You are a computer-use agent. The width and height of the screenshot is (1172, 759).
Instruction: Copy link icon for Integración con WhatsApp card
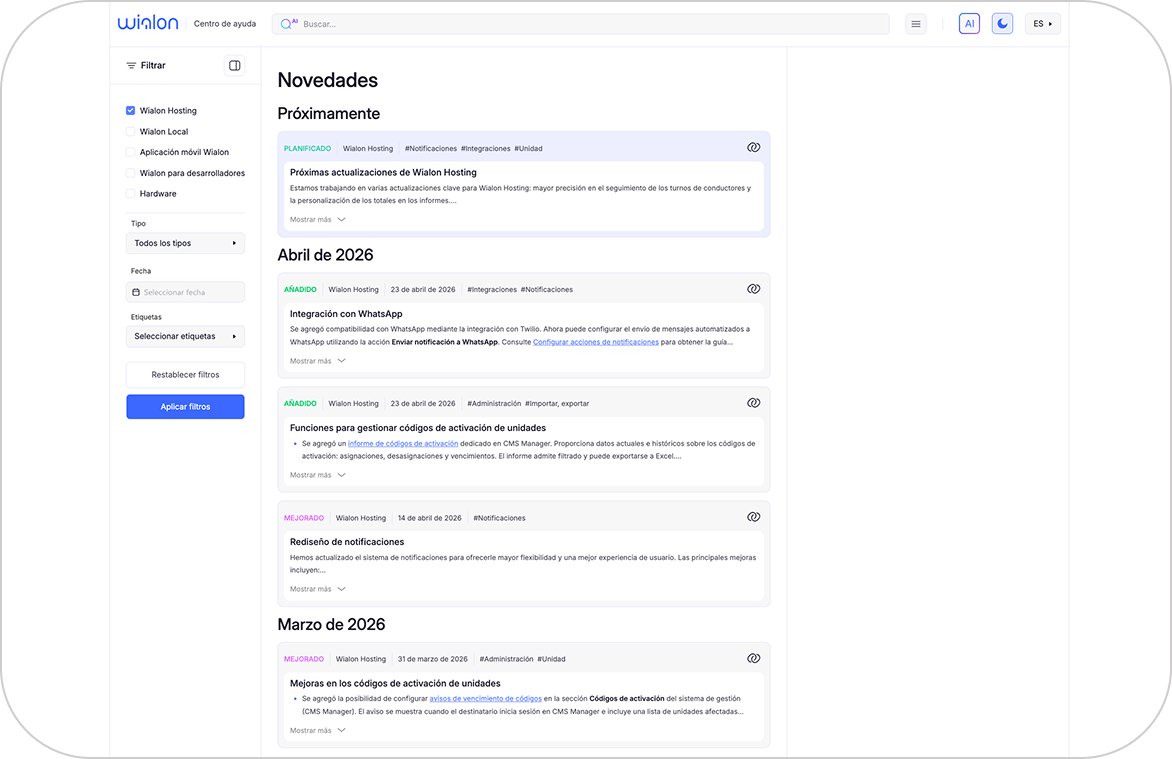tap(753, 289)
